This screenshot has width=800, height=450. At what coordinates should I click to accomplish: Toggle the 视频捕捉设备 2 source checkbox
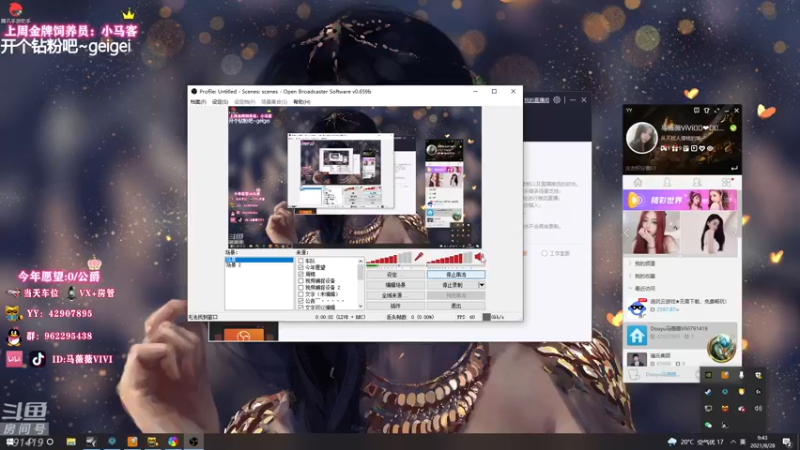point(301,287)
